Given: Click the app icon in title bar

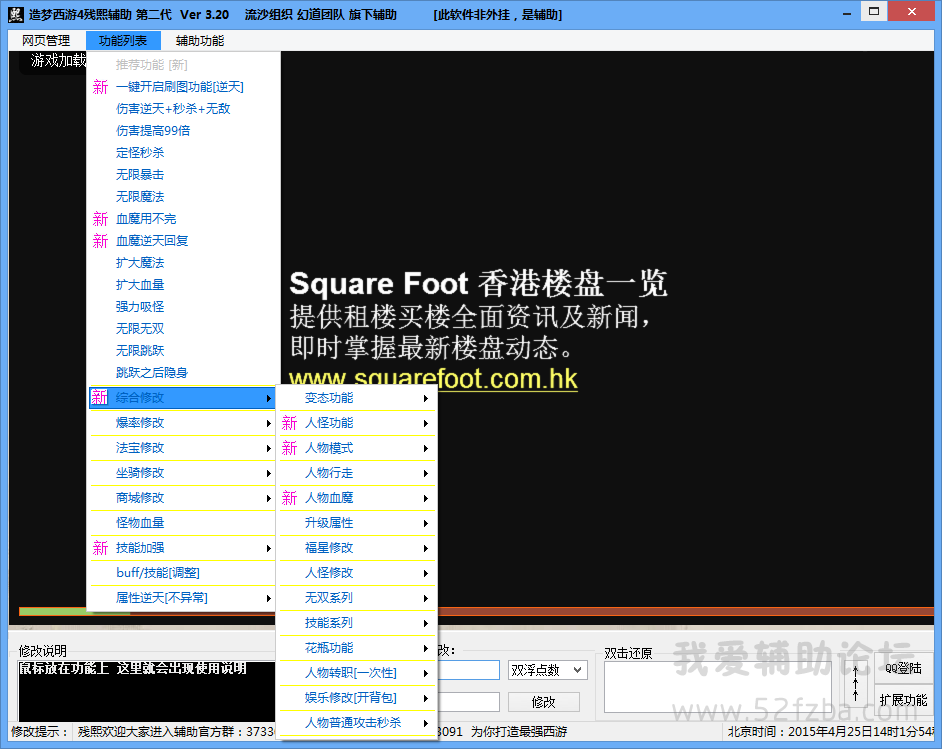Looking at the screenshot, I should pos(16,14).
